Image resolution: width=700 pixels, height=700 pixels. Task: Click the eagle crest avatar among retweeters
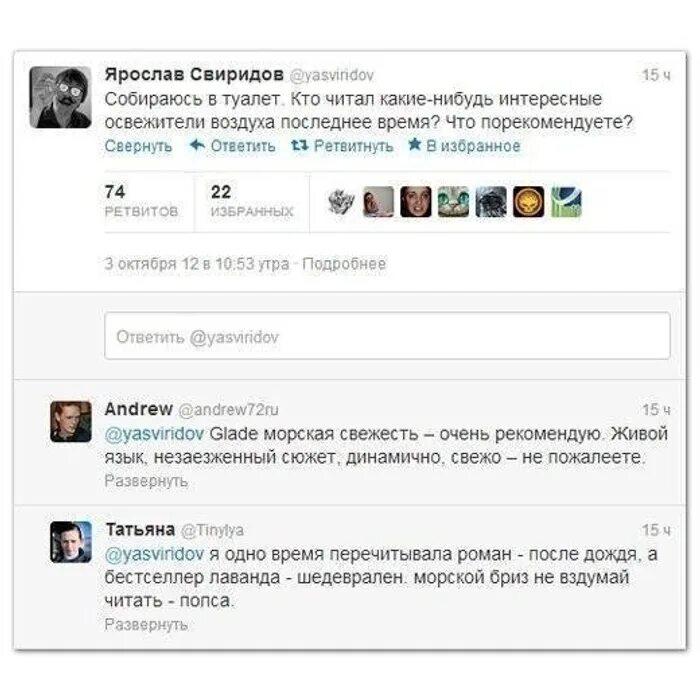(341, 202)
